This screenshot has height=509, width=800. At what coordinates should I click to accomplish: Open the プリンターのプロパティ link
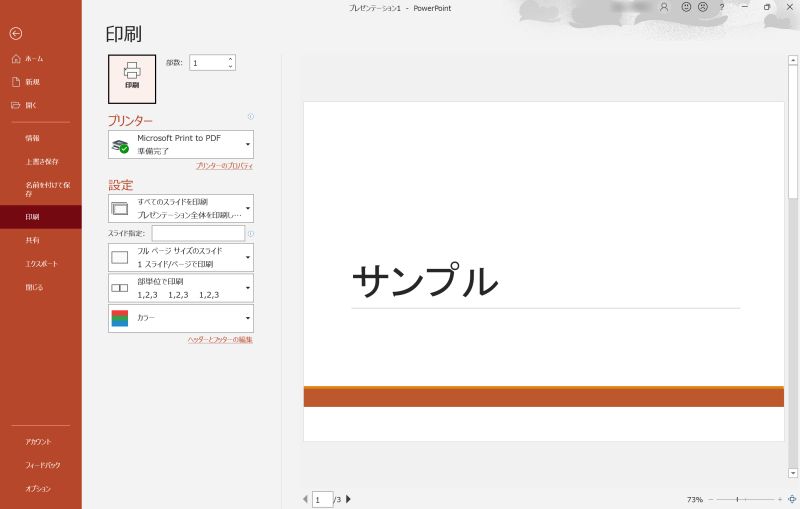[224, 166]
